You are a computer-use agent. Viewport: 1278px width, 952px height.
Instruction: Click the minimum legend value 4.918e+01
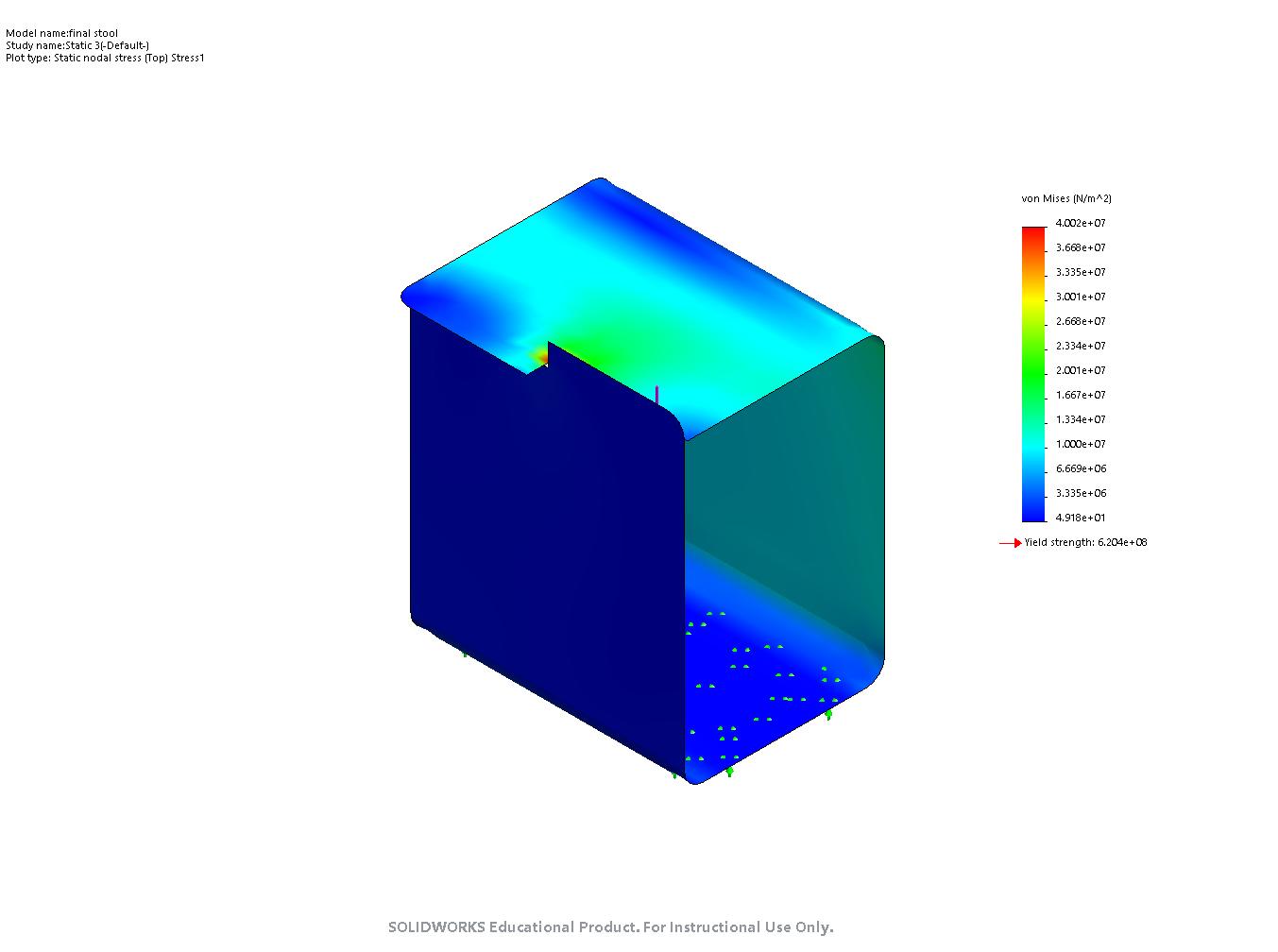1081,518
